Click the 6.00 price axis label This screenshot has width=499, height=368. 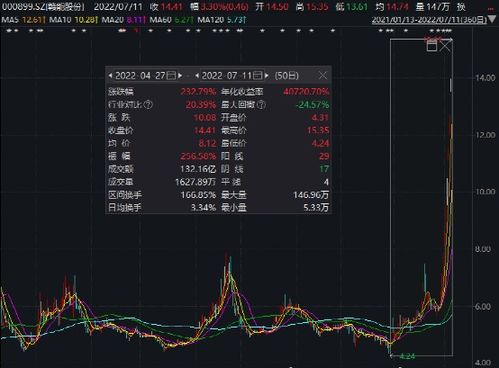[482, 306]
